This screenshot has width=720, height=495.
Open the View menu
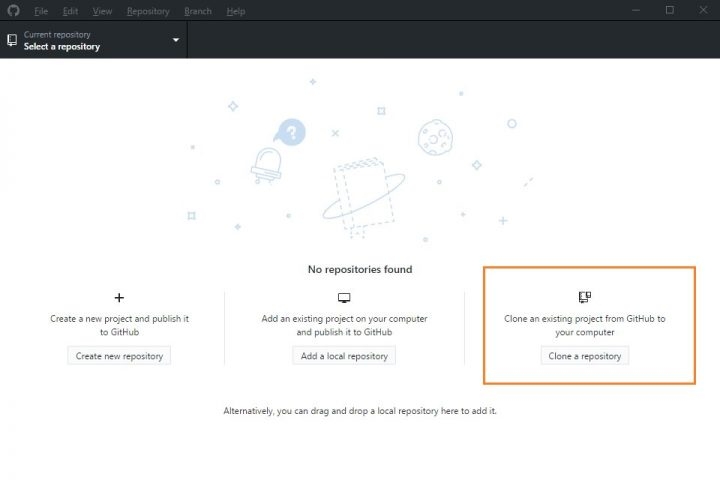coord(102,11)
